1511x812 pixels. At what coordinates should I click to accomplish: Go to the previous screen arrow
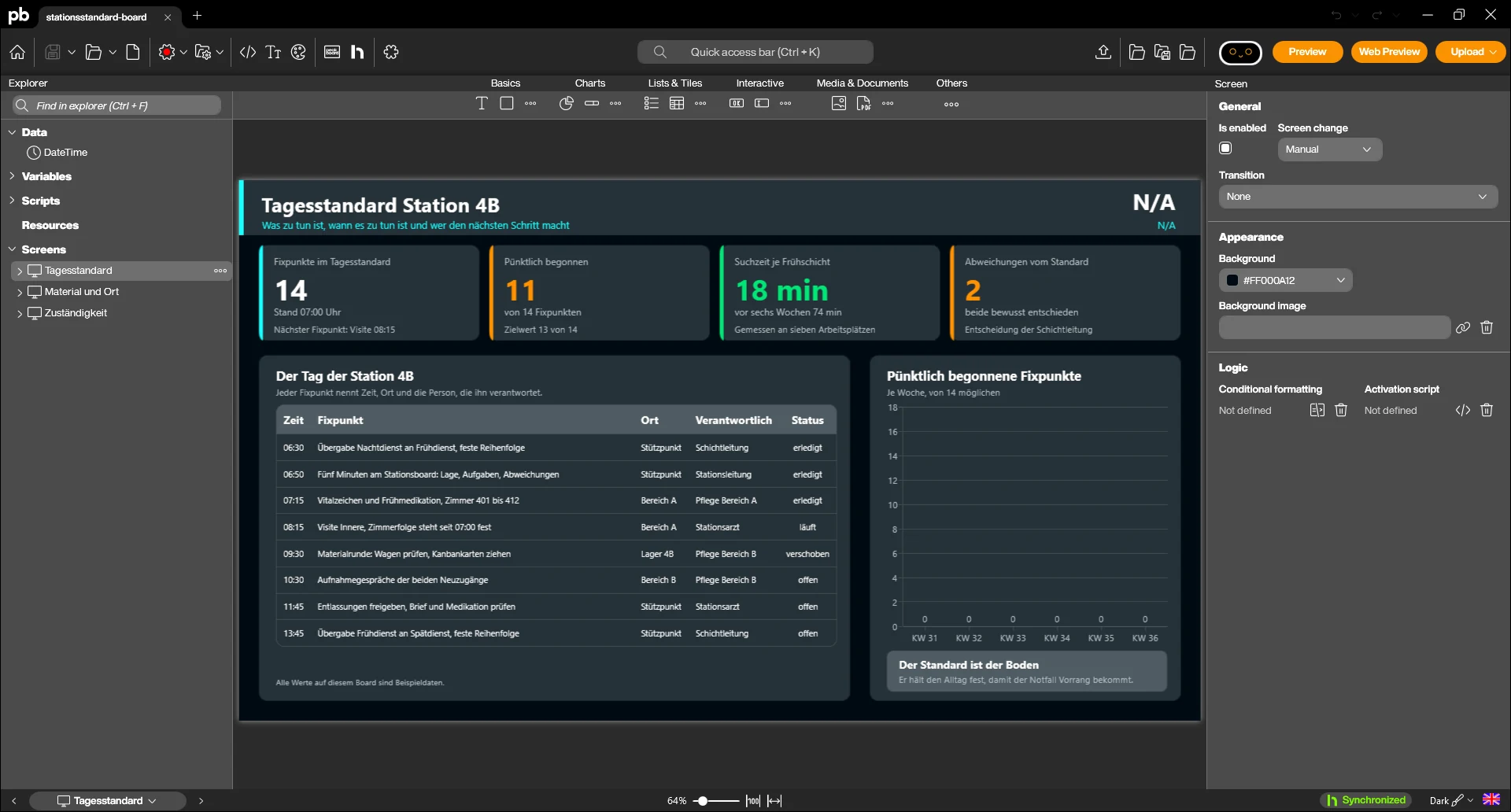pyautogui.click(x=14, y=801)
